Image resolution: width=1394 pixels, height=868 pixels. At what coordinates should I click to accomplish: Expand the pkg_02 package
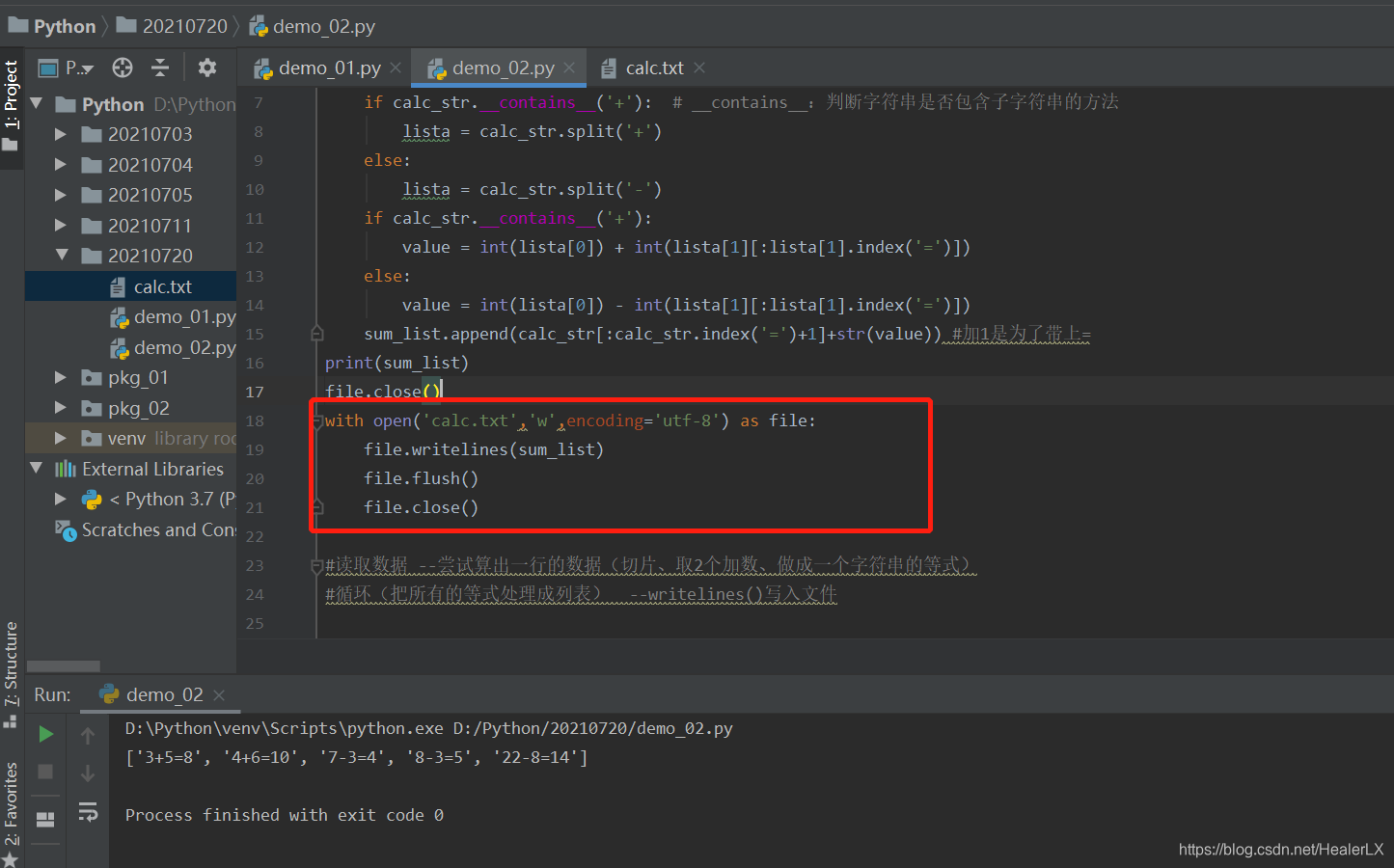click(x=61, y=408)
